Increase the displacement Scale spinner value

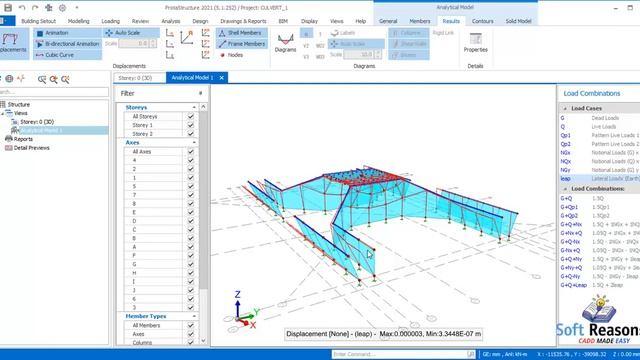[153, 41]
